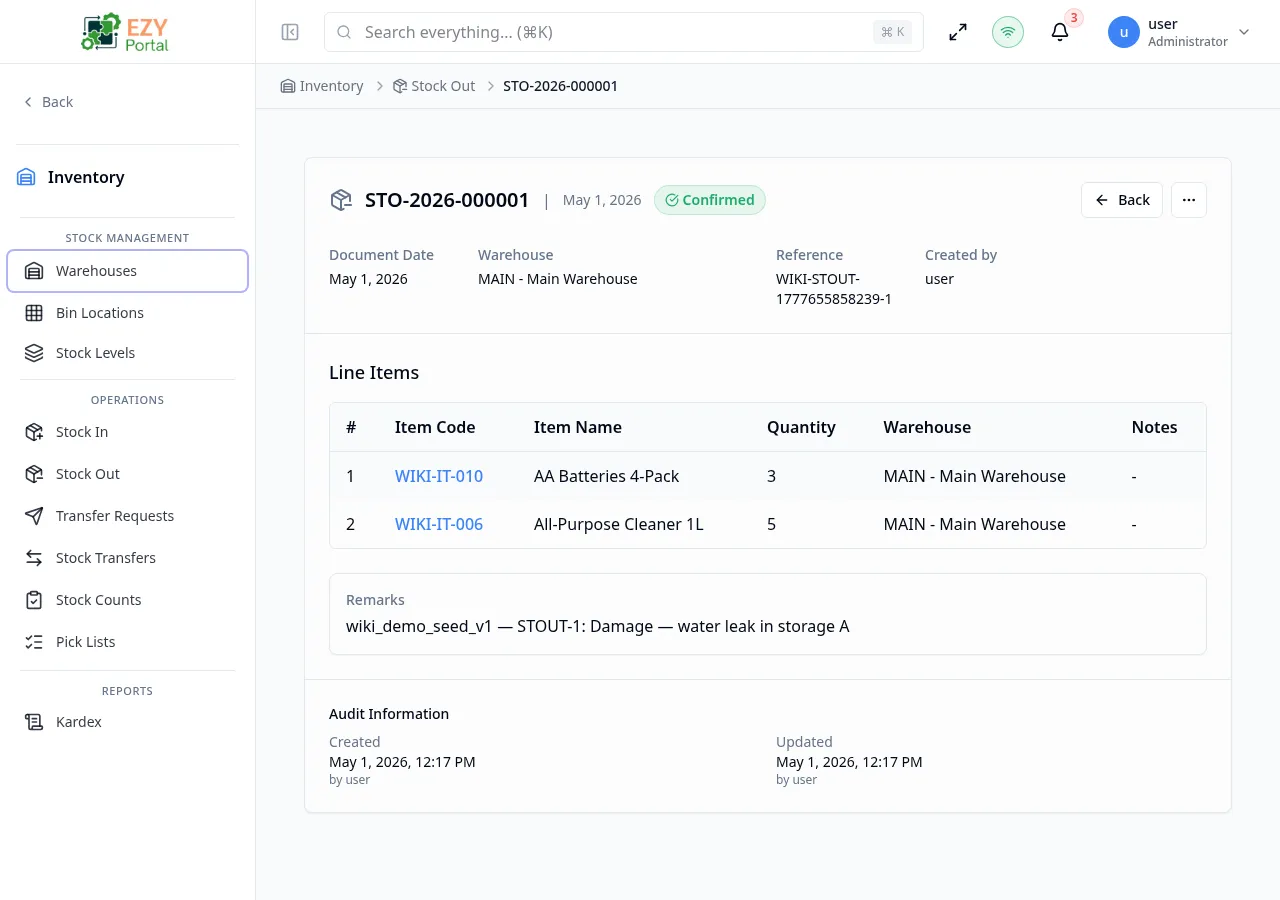1280x900 pixels.
Task: Click the Stock In box icon
Action: 34,432
